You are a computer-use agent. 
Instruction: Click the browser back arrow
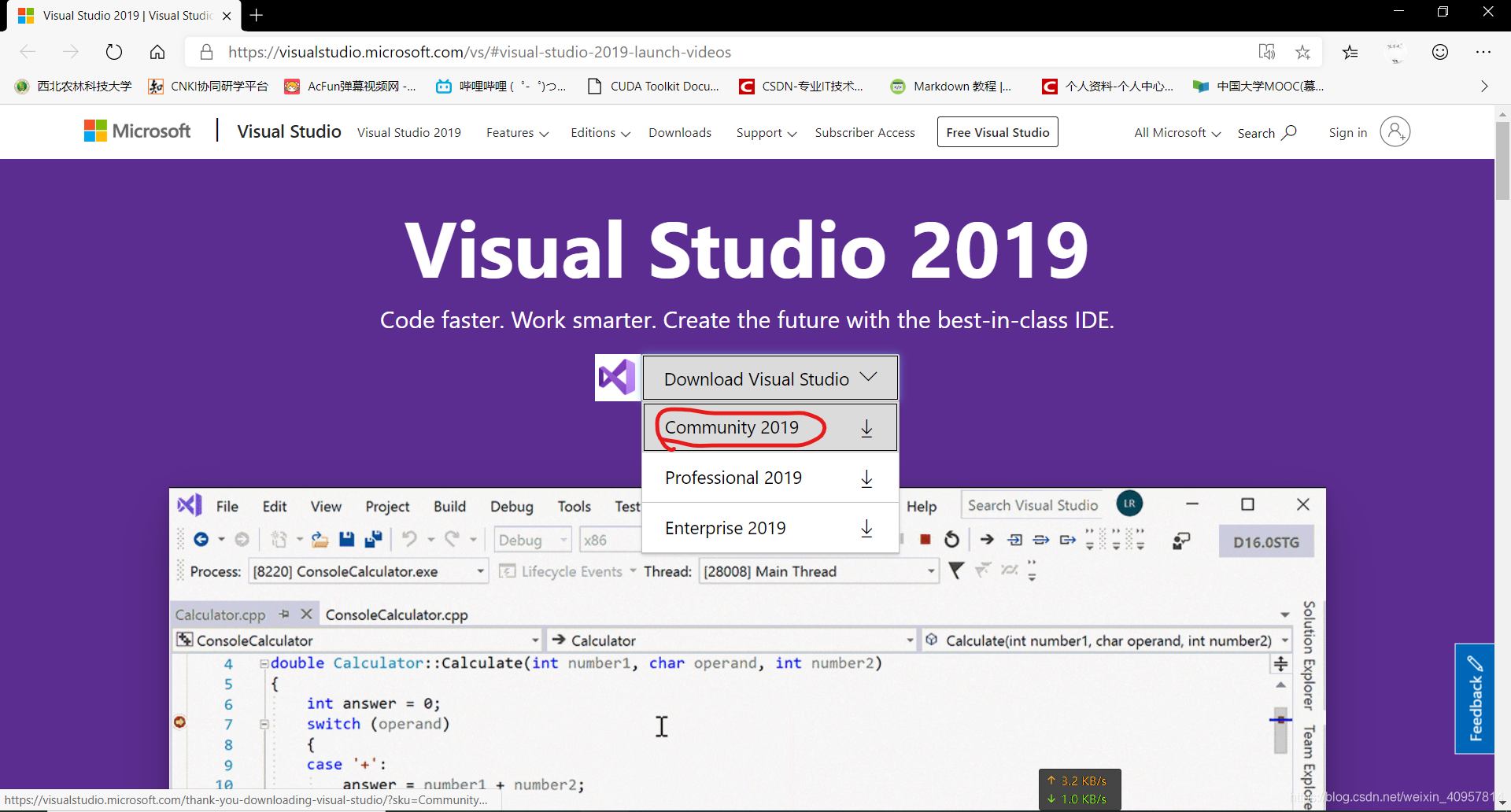pos(28,52)
